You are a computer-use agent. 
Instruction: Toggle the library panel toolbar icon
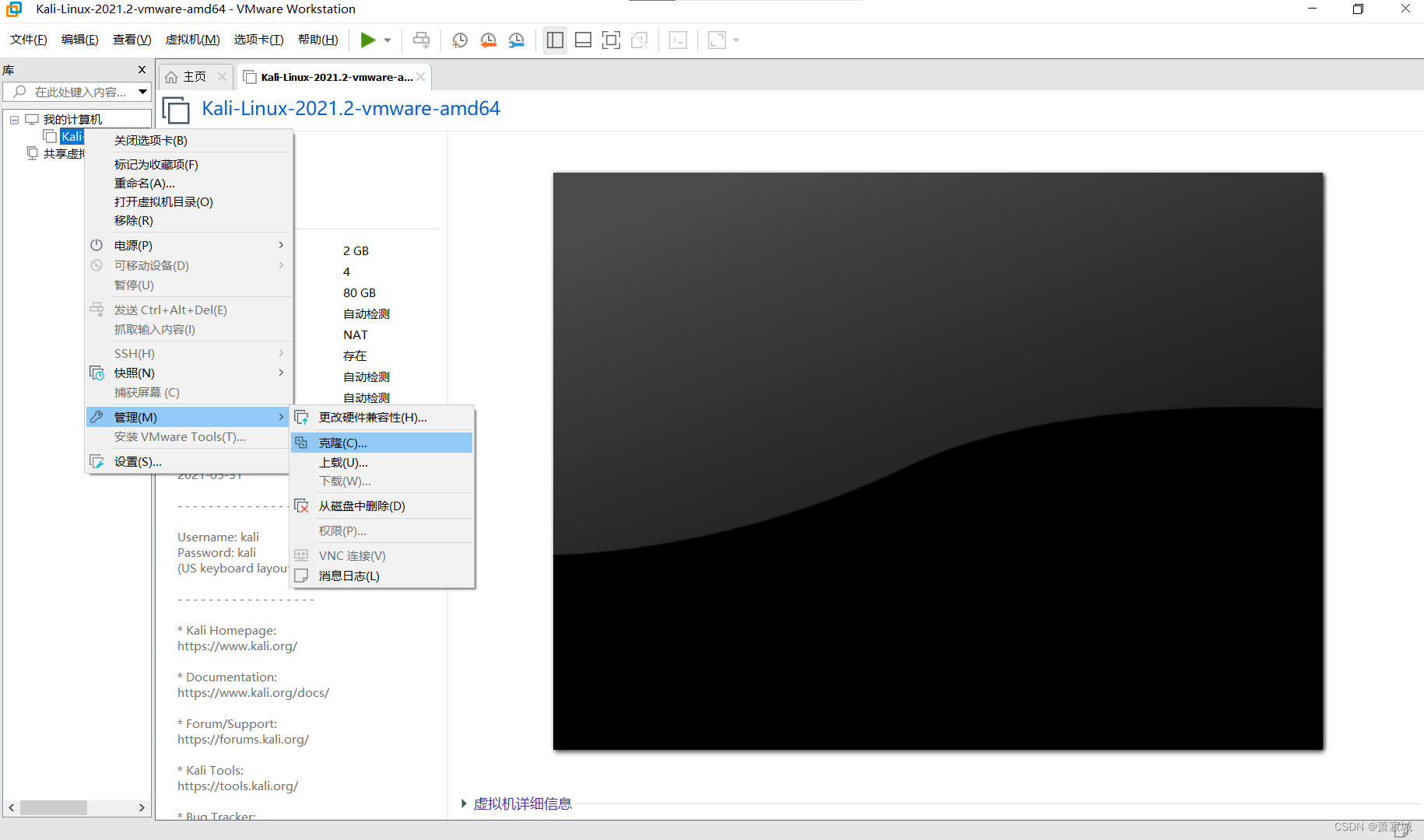click(555, 40)
